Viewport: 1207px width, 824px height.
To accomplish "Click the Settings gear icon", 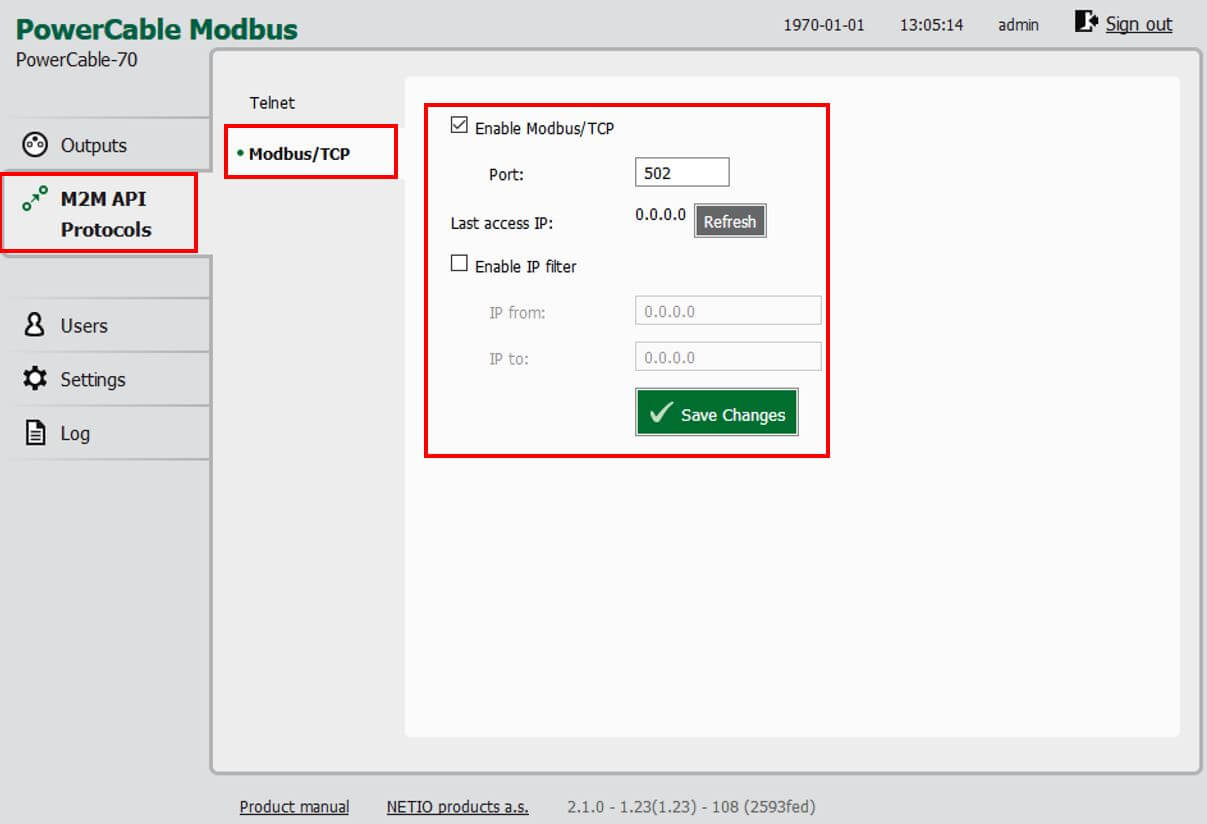I will pyautogui.click(x=35, y=379).
